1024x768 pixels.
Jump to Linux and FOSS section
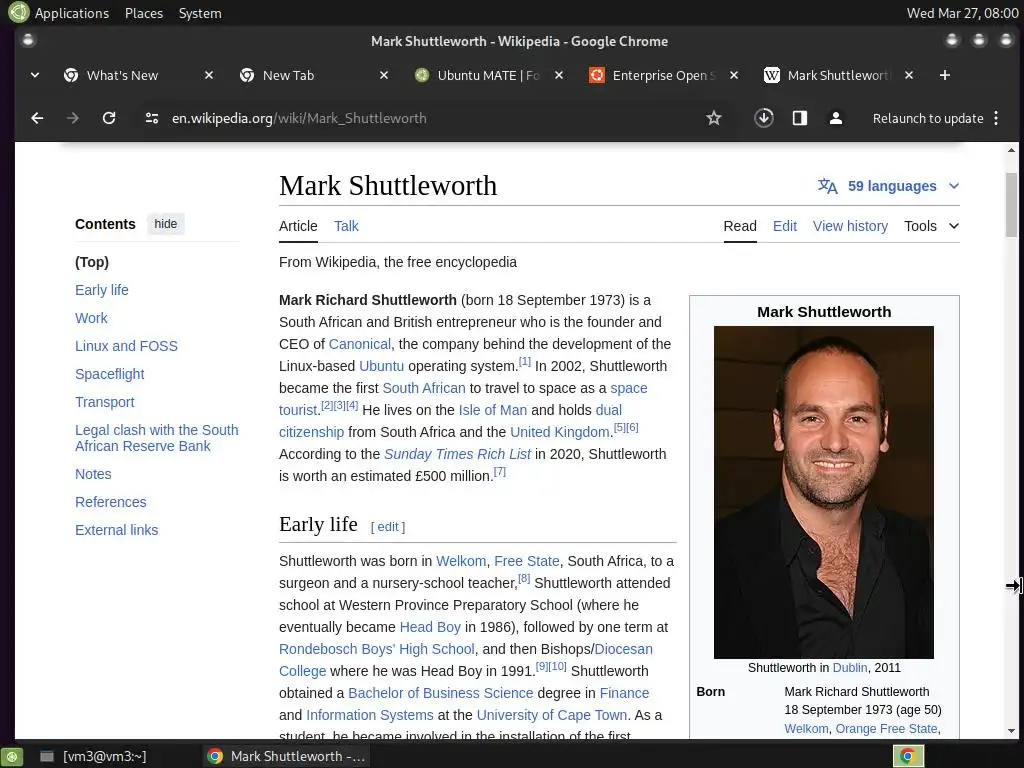pos(126,346)
